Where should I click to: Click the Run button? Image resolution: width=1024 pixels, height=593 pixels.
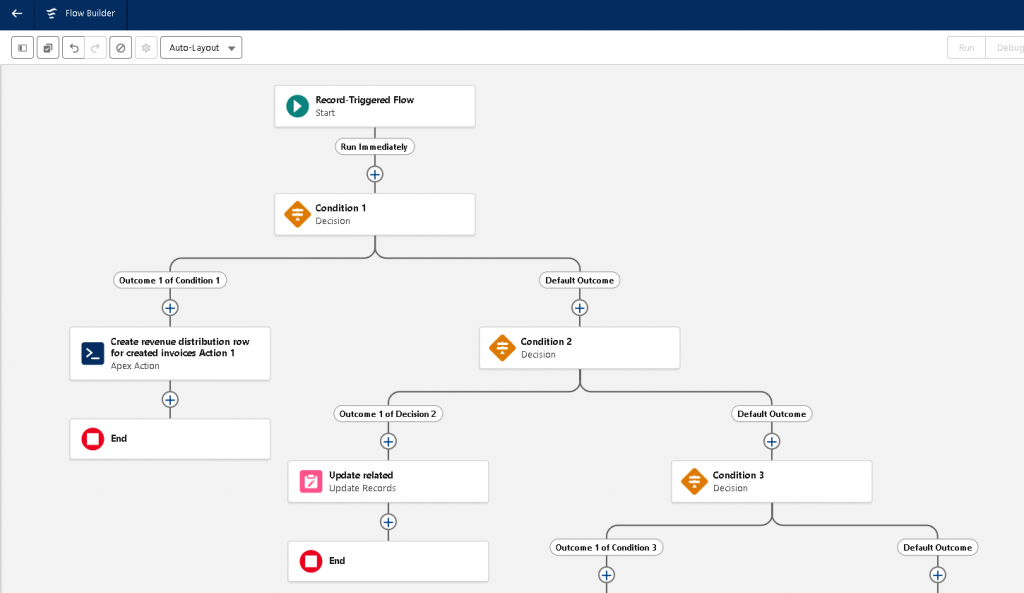pos(966,48)
